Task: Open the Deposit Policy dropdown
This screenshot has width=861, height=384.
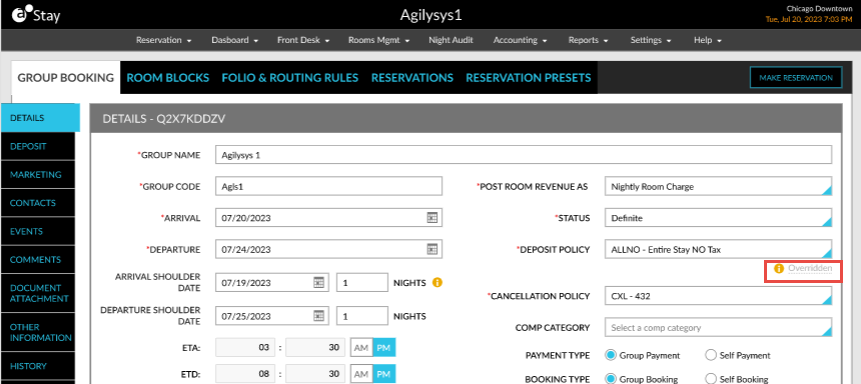Action: 718,249
